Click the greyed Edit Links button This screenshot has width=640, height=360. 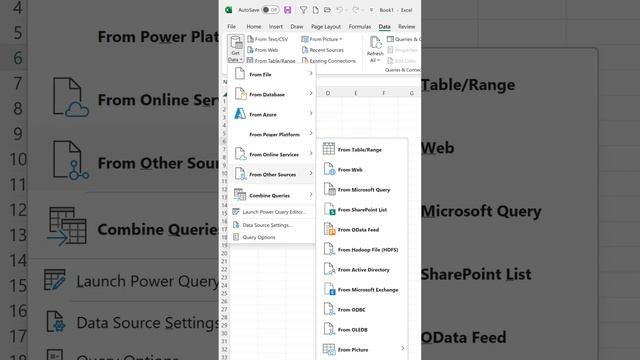pos(402,61)
